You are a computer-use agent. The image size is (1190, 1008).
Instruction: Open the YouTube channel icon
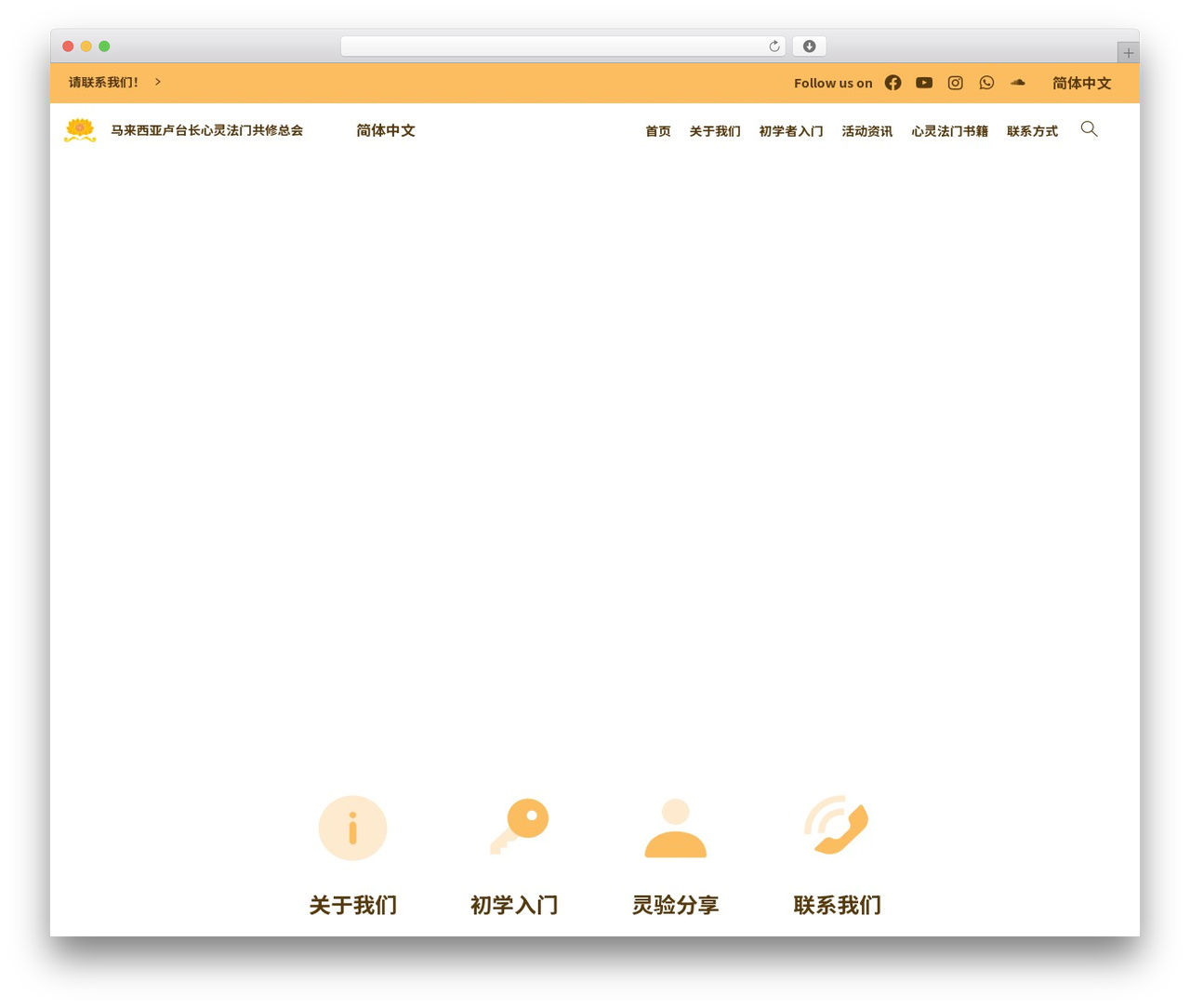tap(924, 83)
